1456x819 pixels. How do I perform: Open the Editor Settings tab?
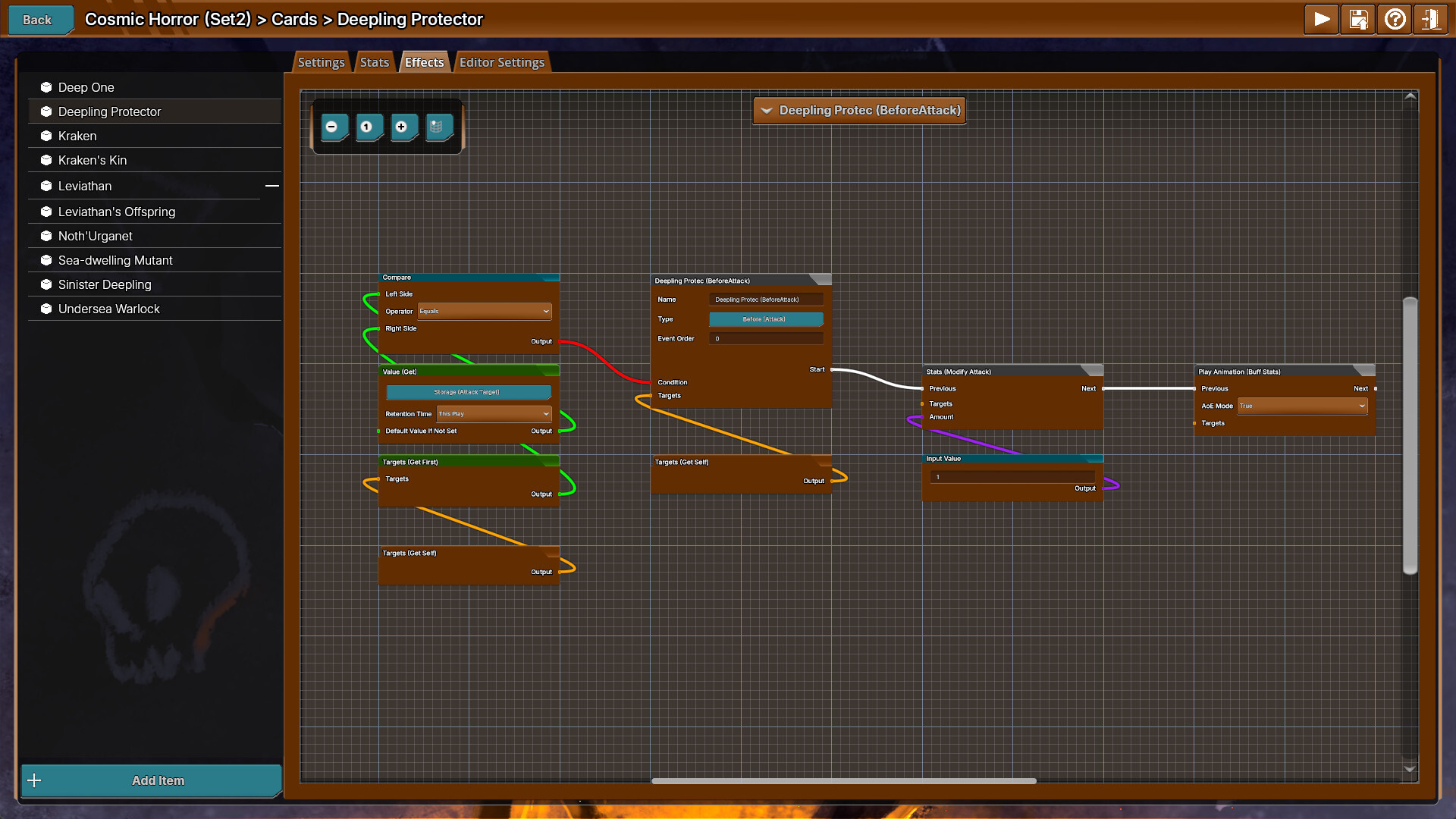[501, 61]
